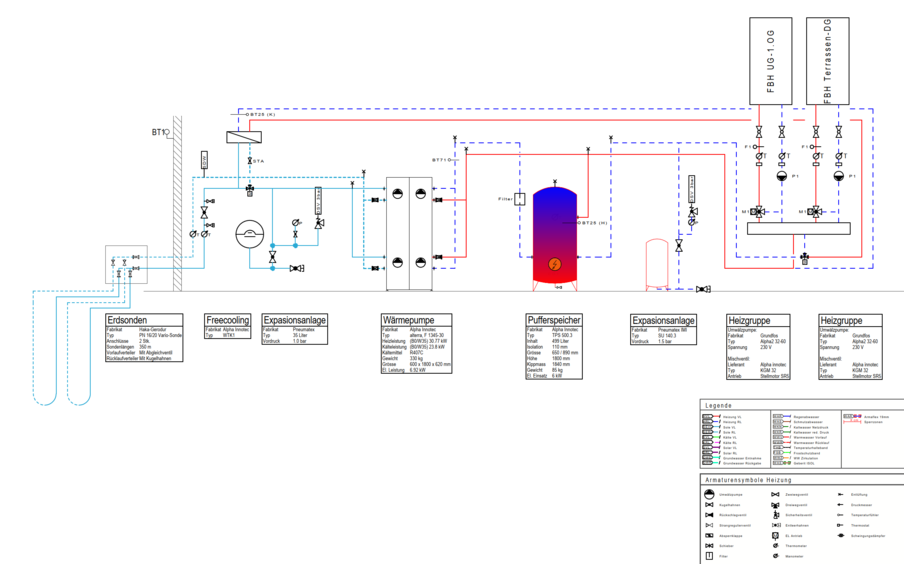This screenshot has height=564, width=904.
Task: Select the Rückschlagventil legend symbol
Action: tap(709, 515)
